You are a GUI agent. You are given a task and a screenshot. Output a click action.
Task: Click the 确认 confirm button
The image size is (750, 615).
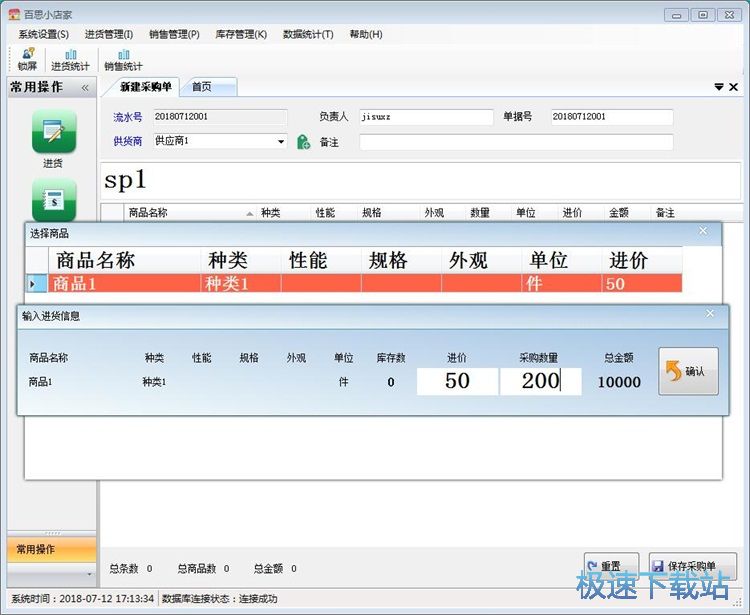688,371
